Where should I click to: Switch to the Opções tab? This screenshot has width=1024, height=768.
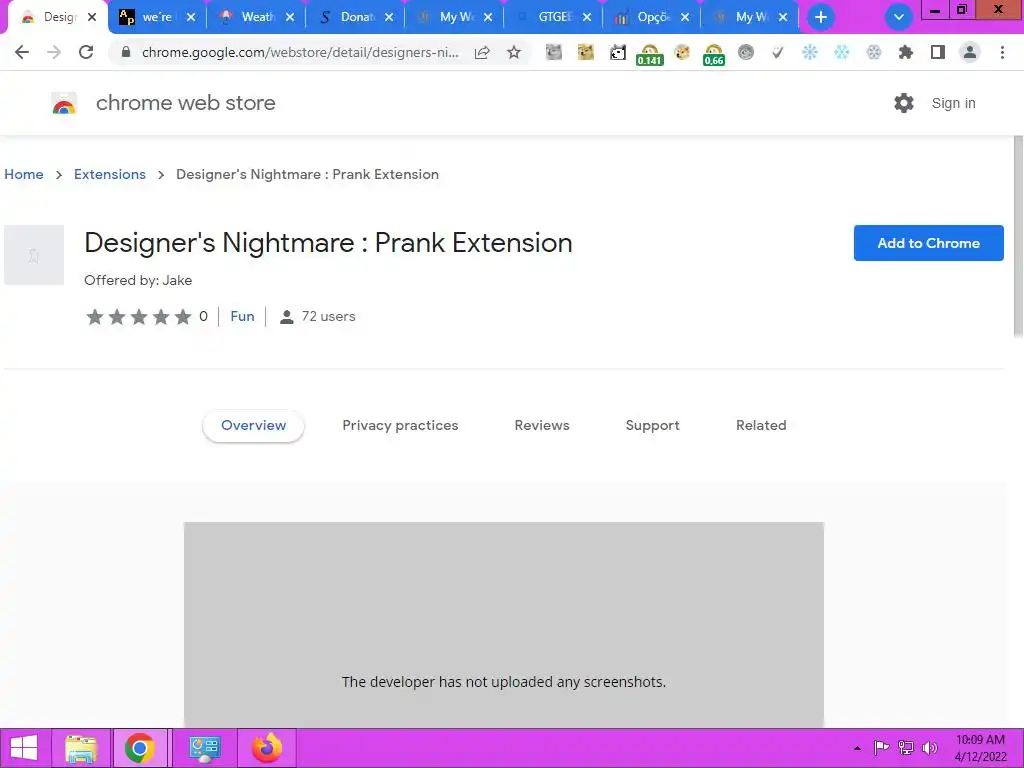tap(654, 17)
